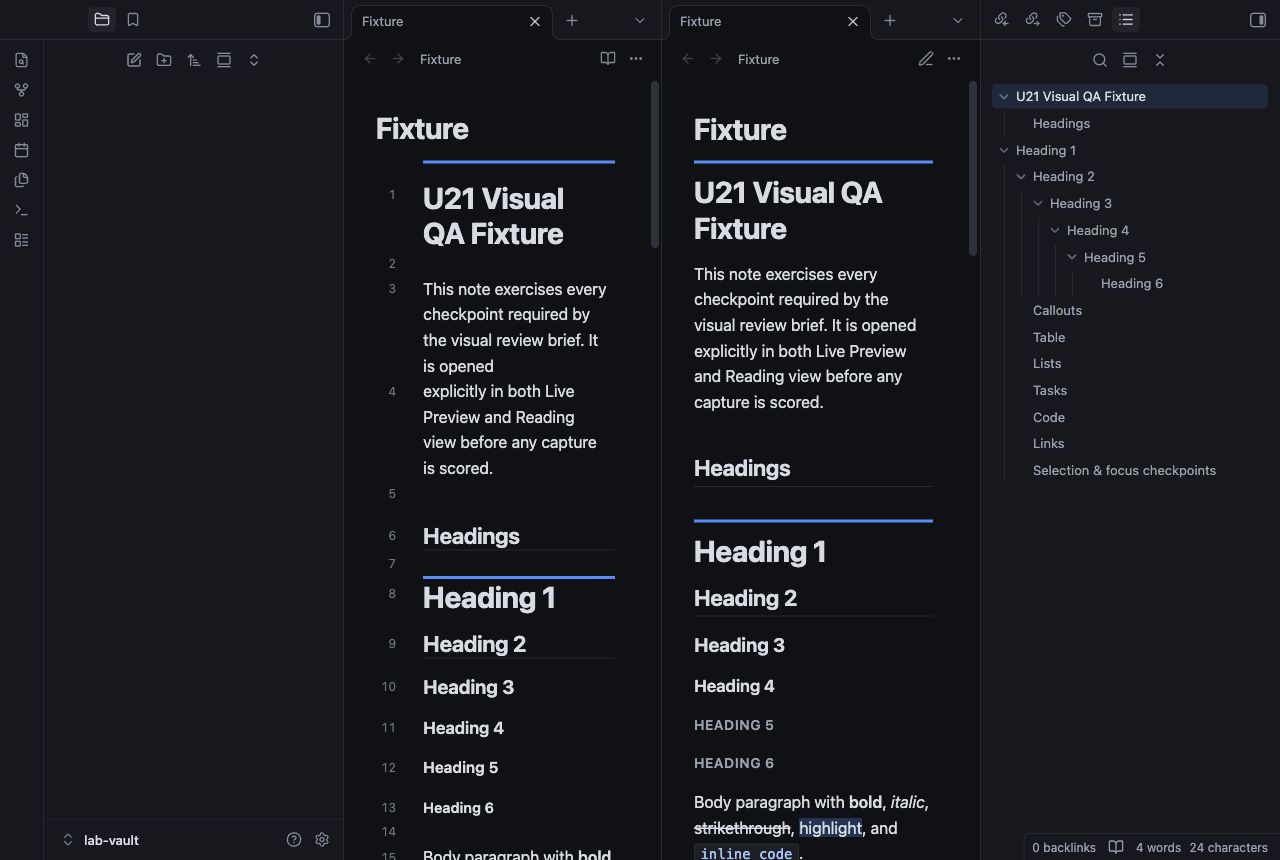This screenshot has height=860, width=1280.
Task: Click the right reading pane vertical scrollbar
Action: (x=973, y=168)
